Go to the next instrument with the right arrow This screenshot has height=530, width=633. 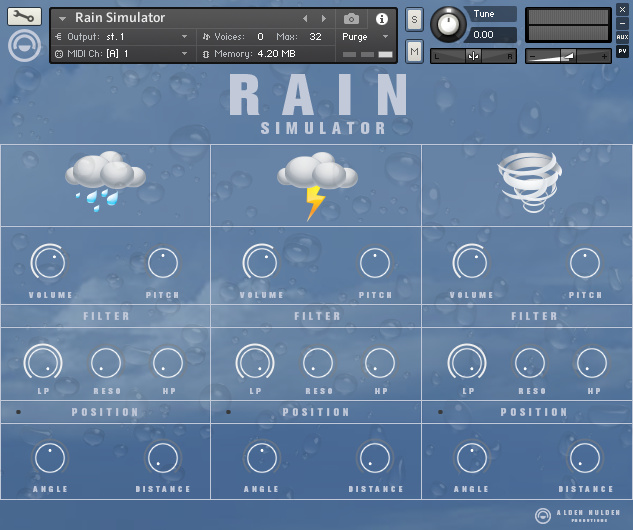[324, 19]
